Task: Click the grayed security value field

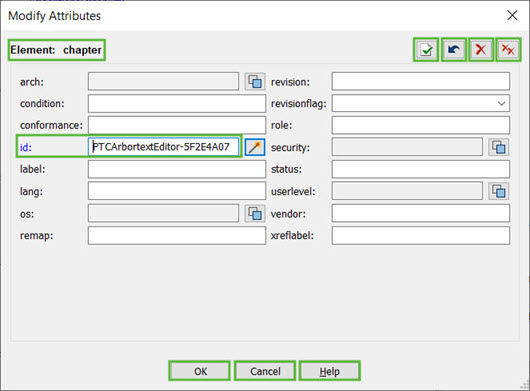Action: [407, 147]
